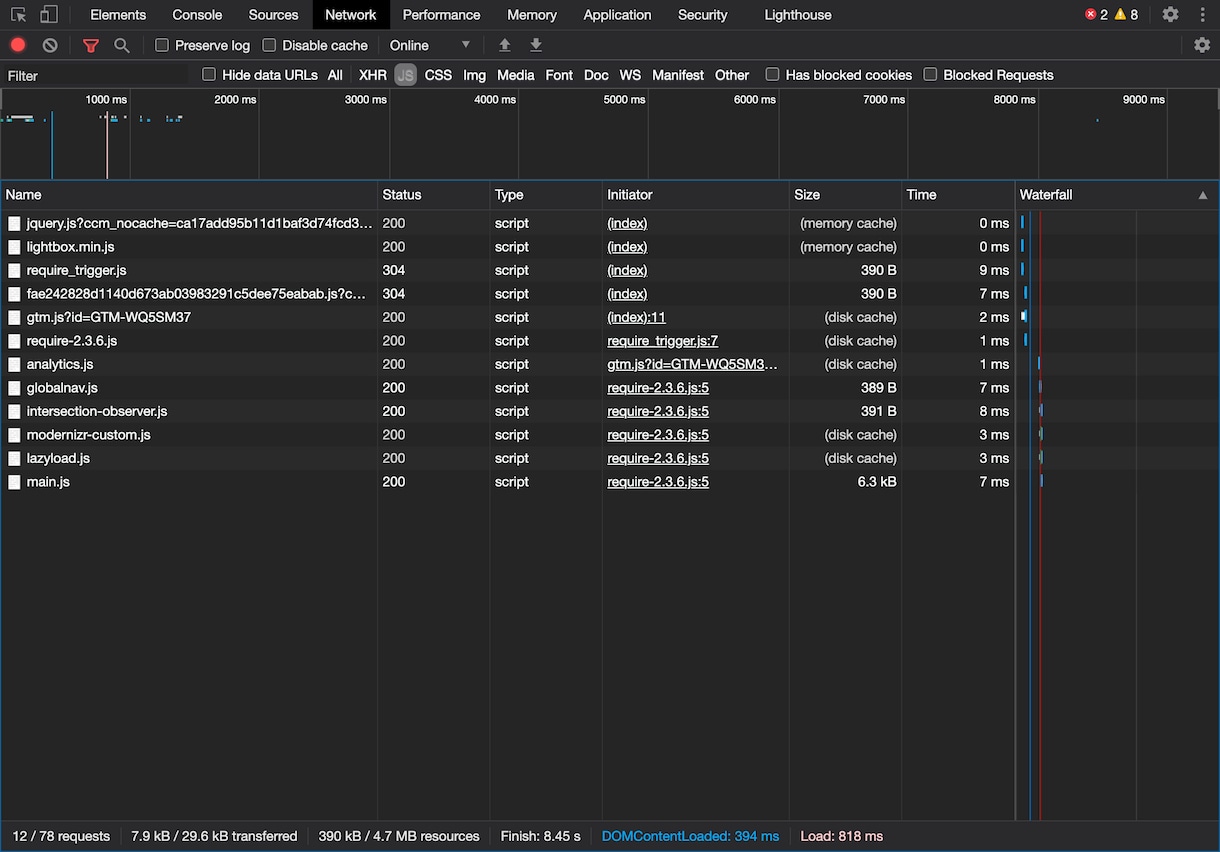This screenshot has height=852, width=1220.
Task: Open the Sources tab
Action: tap(274, 15)
